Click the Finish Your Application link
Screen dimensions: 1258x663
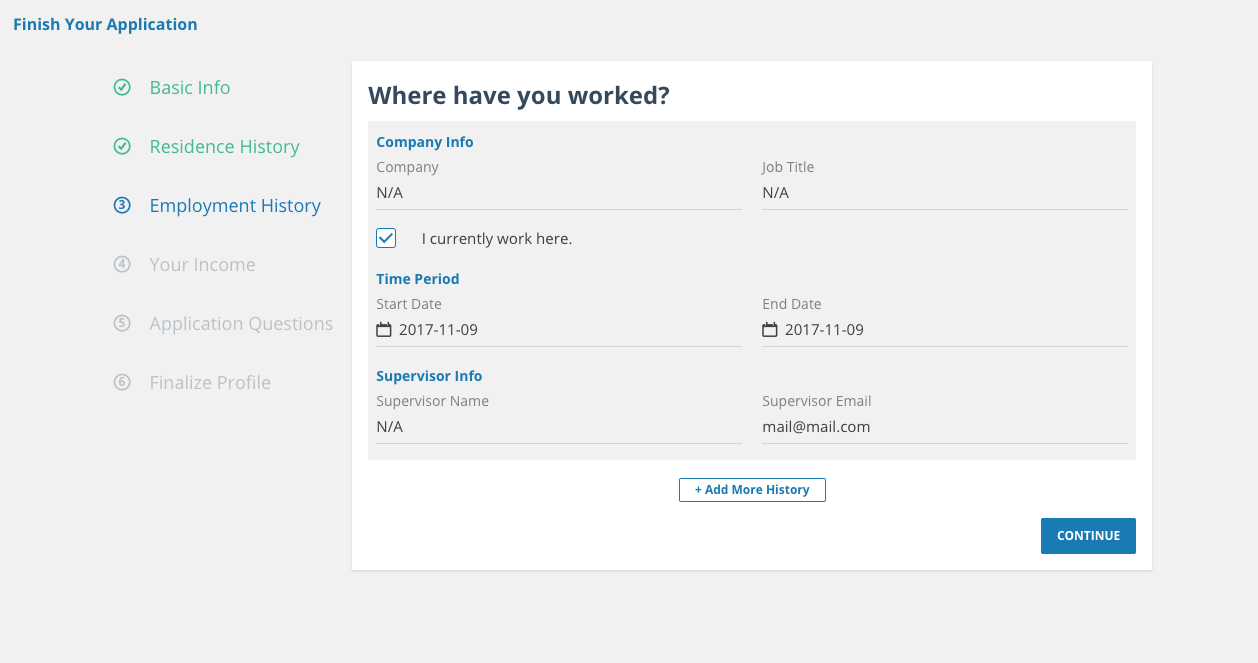coord(105,25)
